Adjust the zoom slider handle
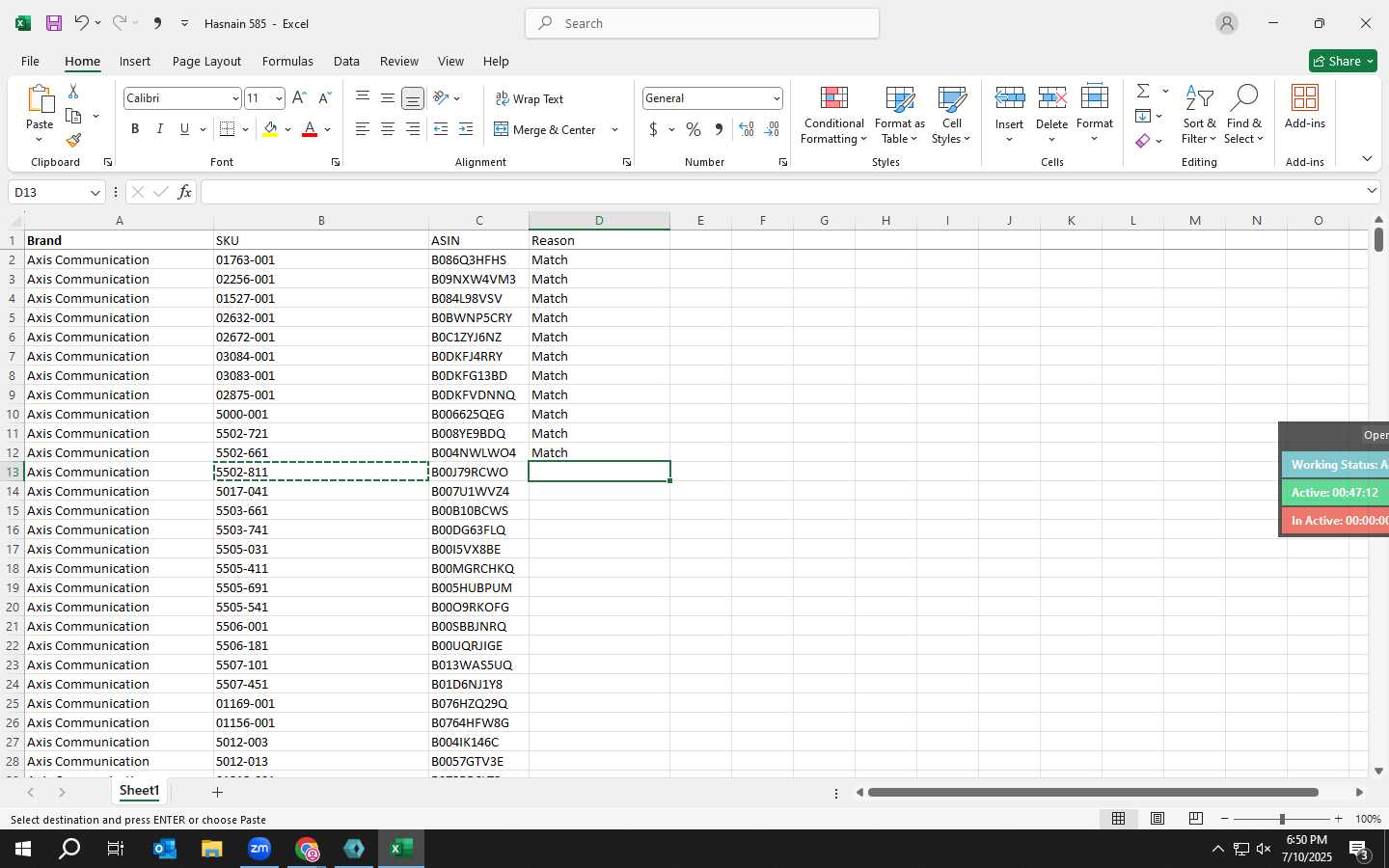This screenshot has height=868, width=1389. [1282, 819]
